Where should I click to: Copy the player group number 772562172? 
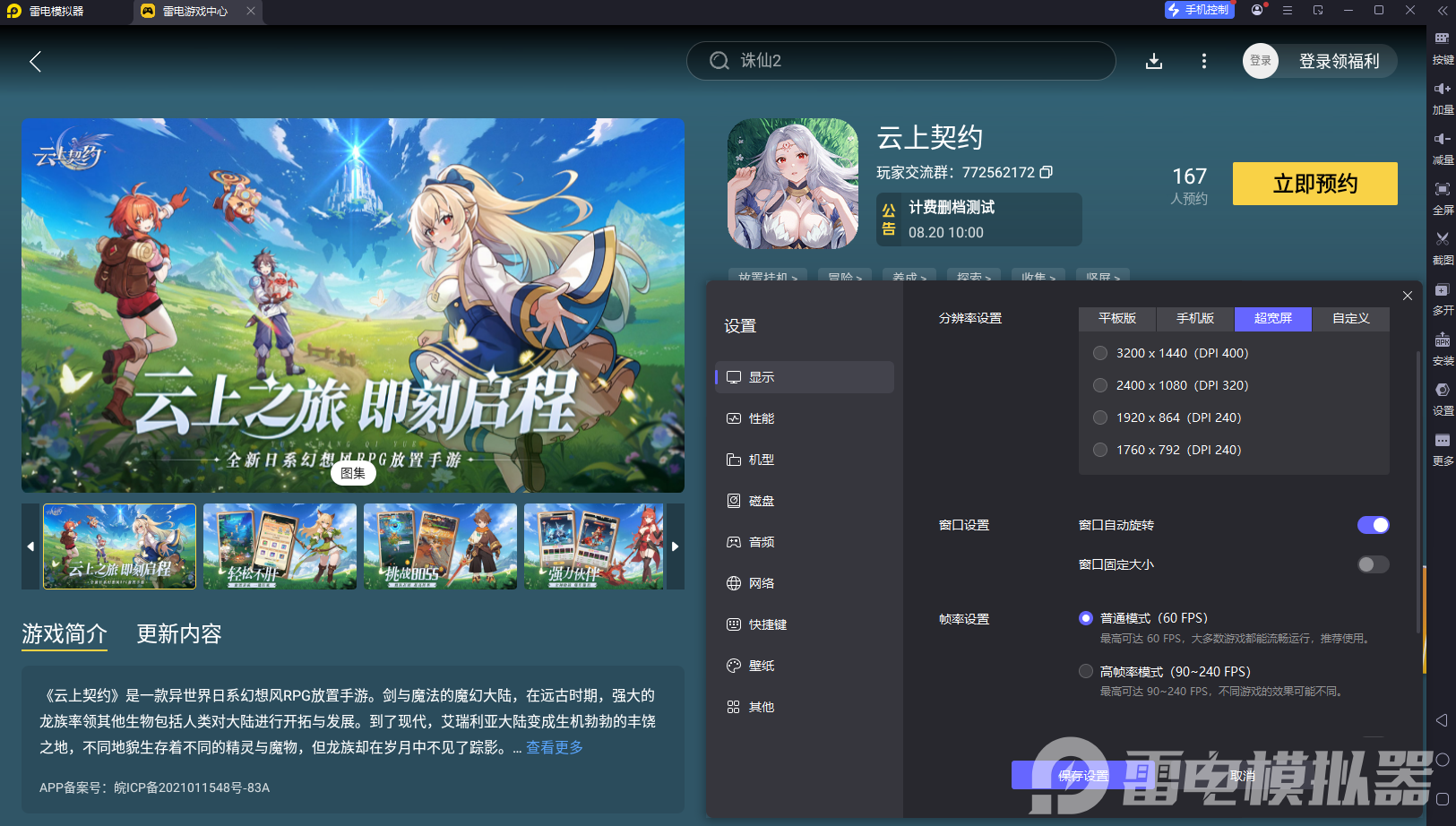coord(1047,172)
